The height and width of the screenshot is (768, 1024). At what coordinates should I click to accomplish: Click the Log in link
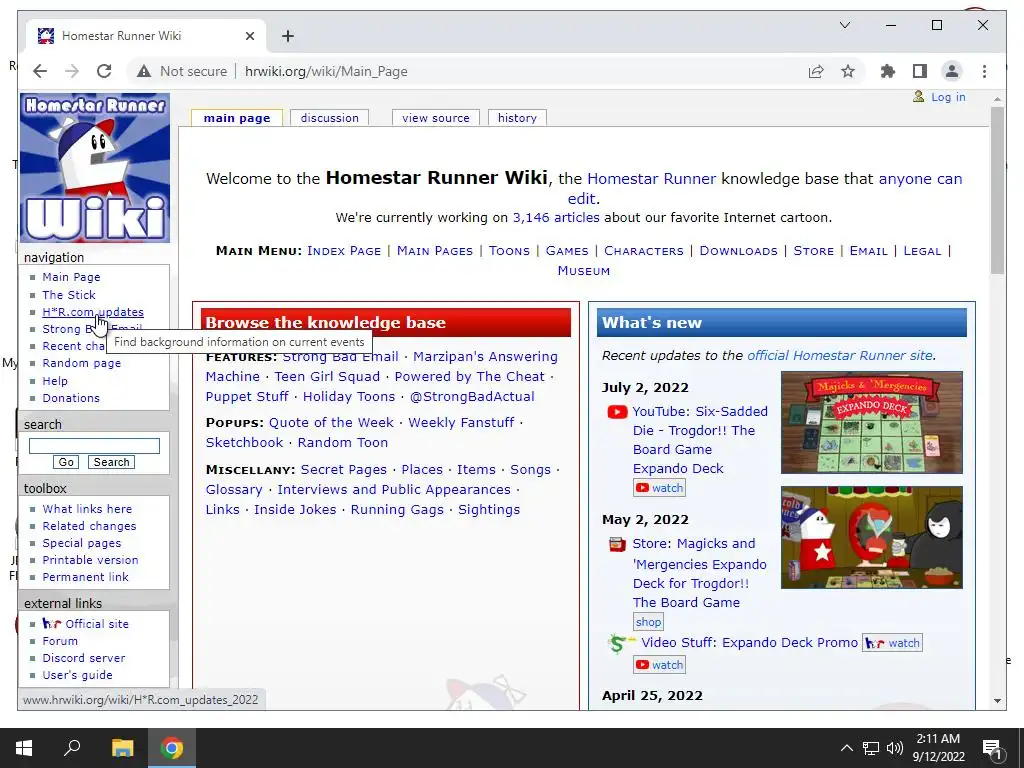click(x=948, y=97)
